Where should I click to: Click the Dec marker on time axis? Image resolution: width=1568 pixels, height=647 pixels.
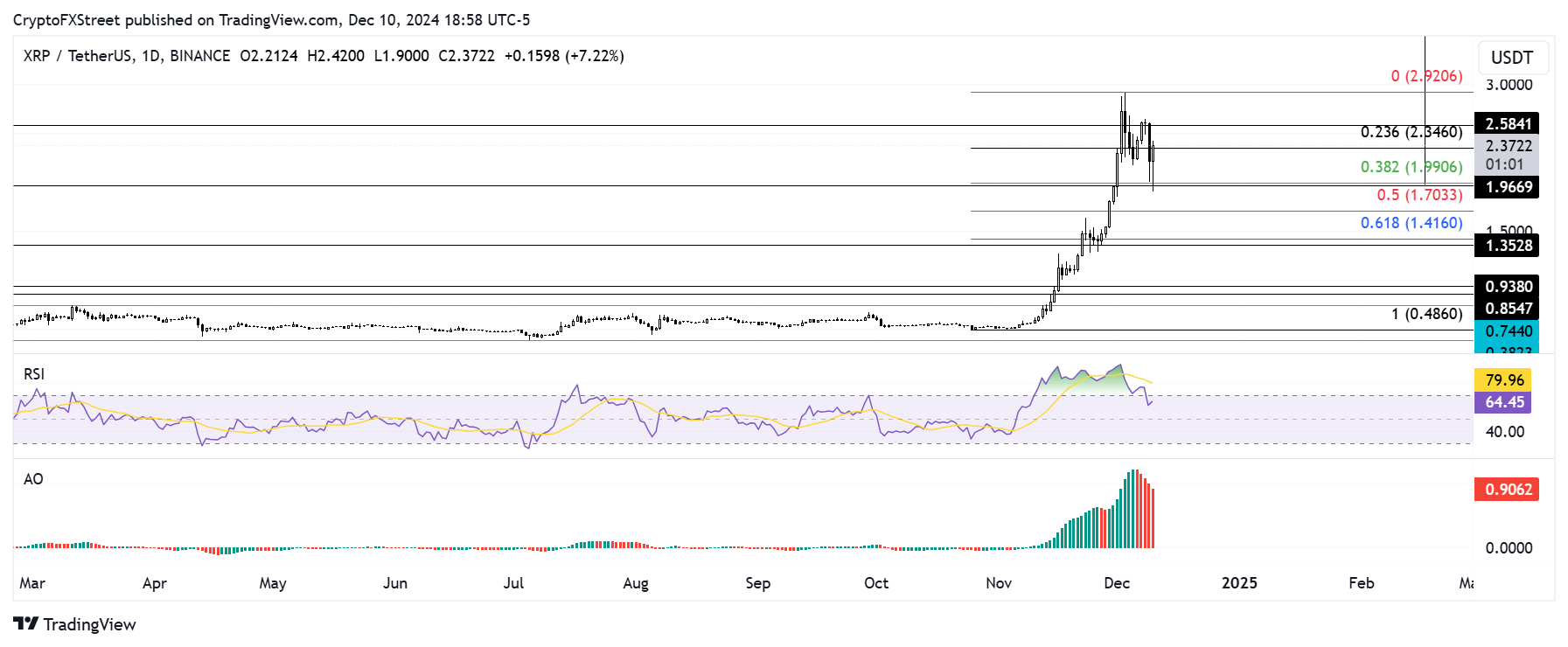1117,583
